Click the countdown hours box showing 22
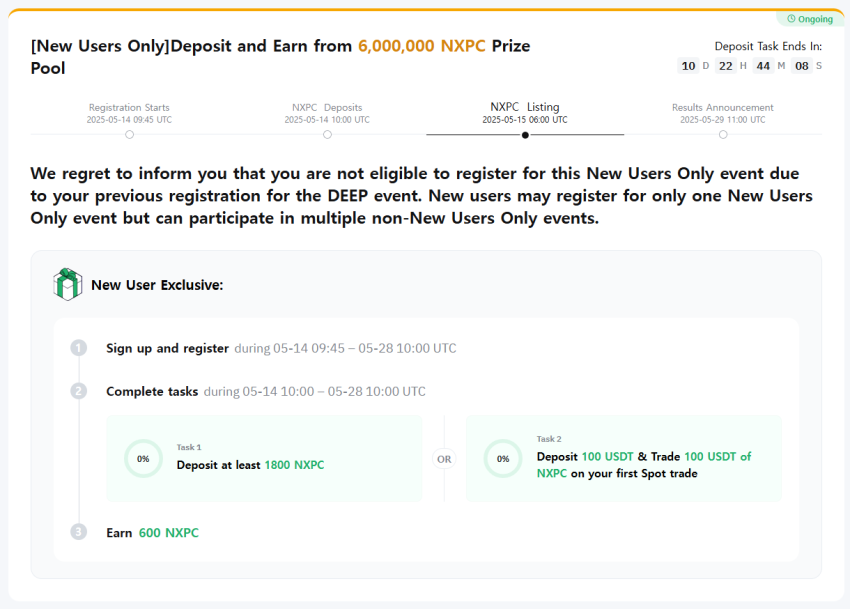Image resolution: width=850 pixels, height=609 pixels. [x=726, y=66]
